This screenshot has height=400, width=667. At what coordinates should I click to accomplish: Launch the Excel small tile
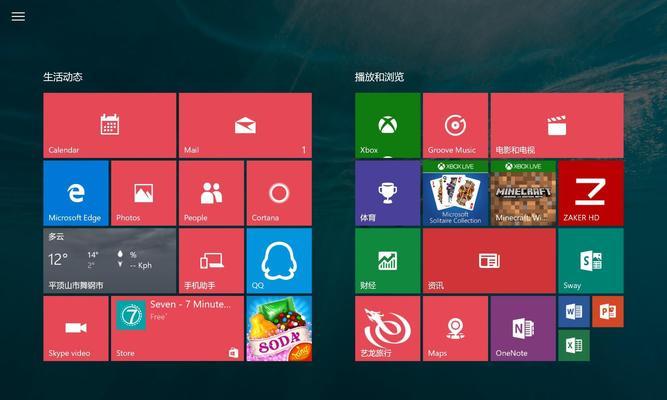pos(574,346)
